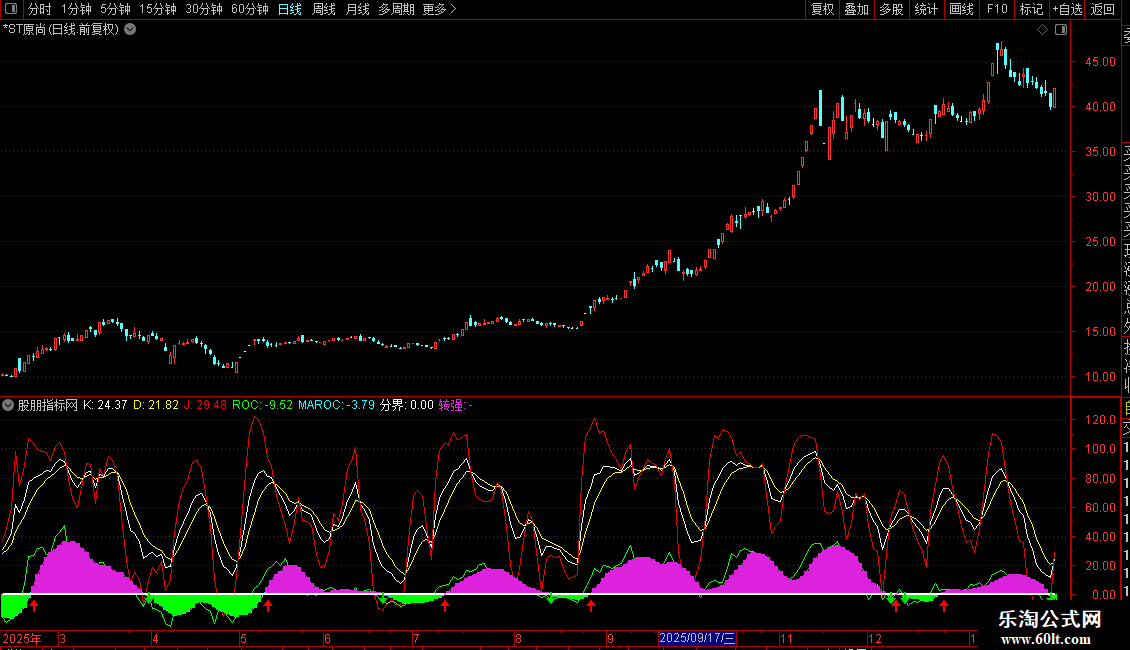The image size is (1130, 650).
Task: Click the 标记 mark button
Action: click(1031, 9)
